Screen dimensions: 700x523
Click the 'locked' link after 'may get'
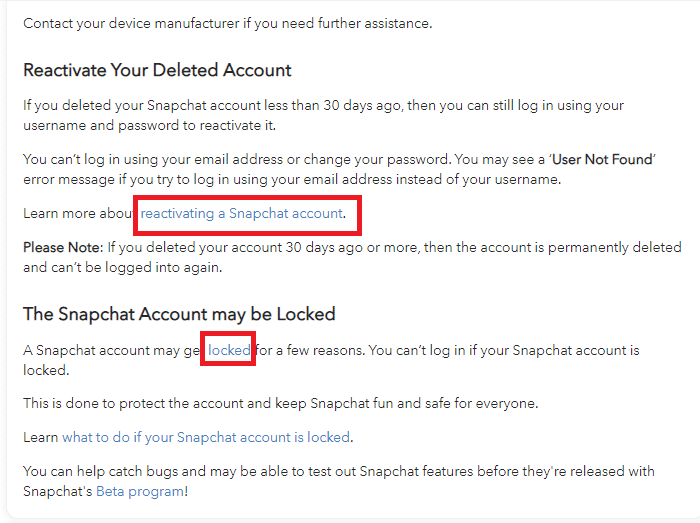229,351
